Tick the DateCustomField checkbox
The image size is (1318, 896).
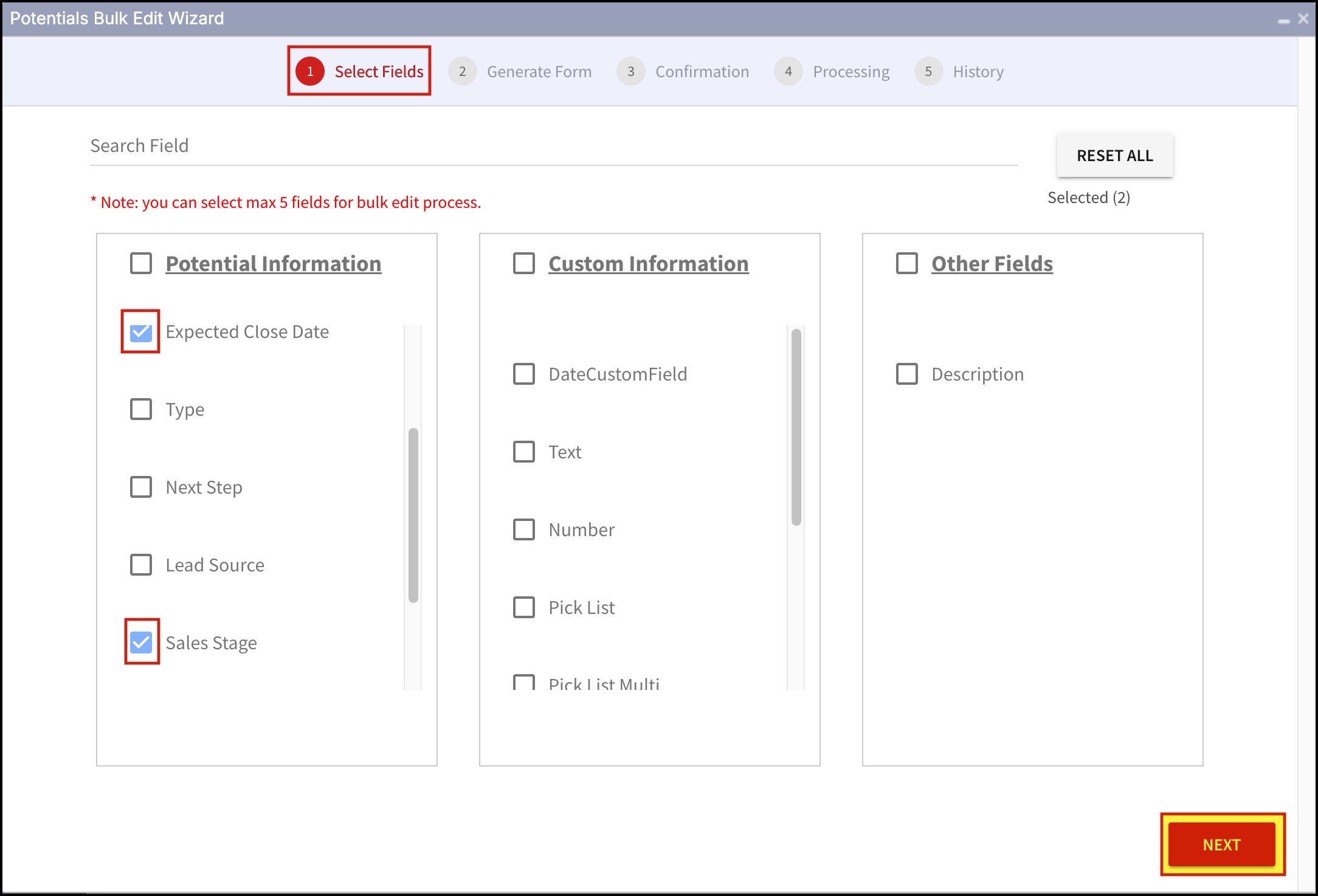pyautogui.click(x=524, y=374)
